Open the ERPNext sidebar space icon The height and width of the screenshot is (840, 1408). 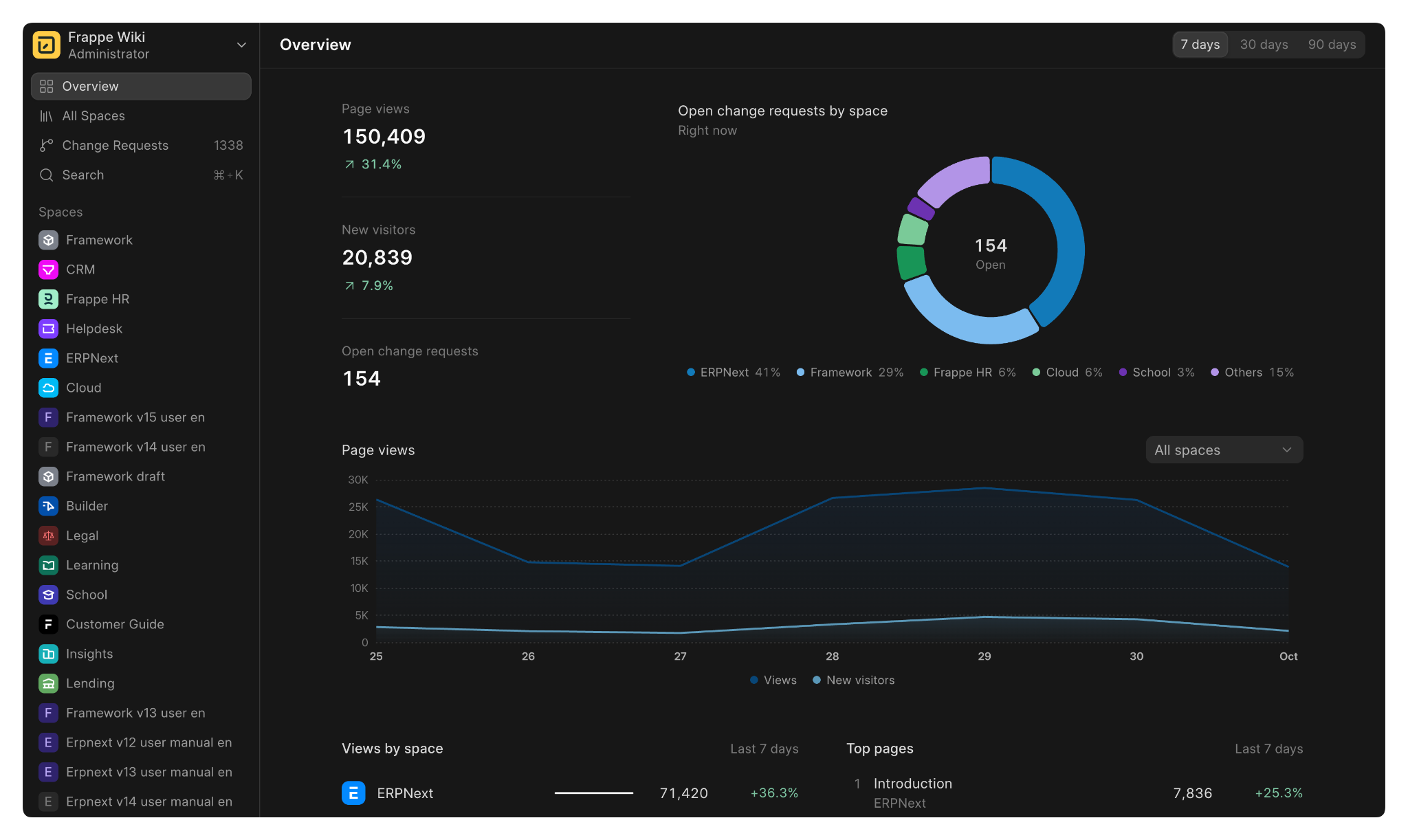(x=48, y=358)
